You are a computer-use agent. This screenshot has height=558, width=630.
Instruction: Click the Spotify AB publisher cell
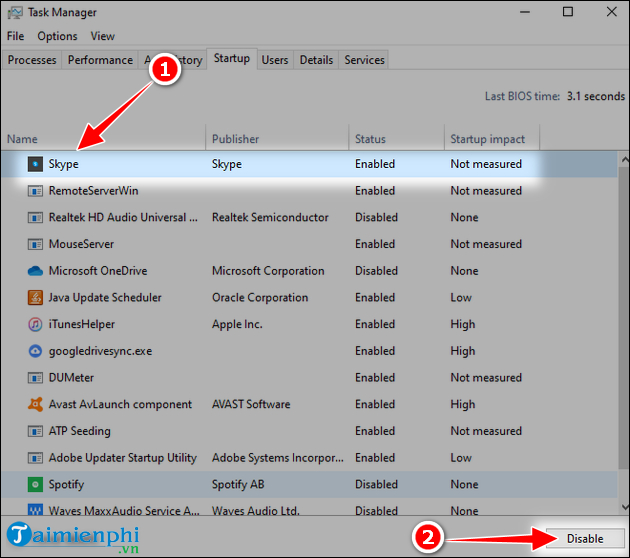[238, 485]
